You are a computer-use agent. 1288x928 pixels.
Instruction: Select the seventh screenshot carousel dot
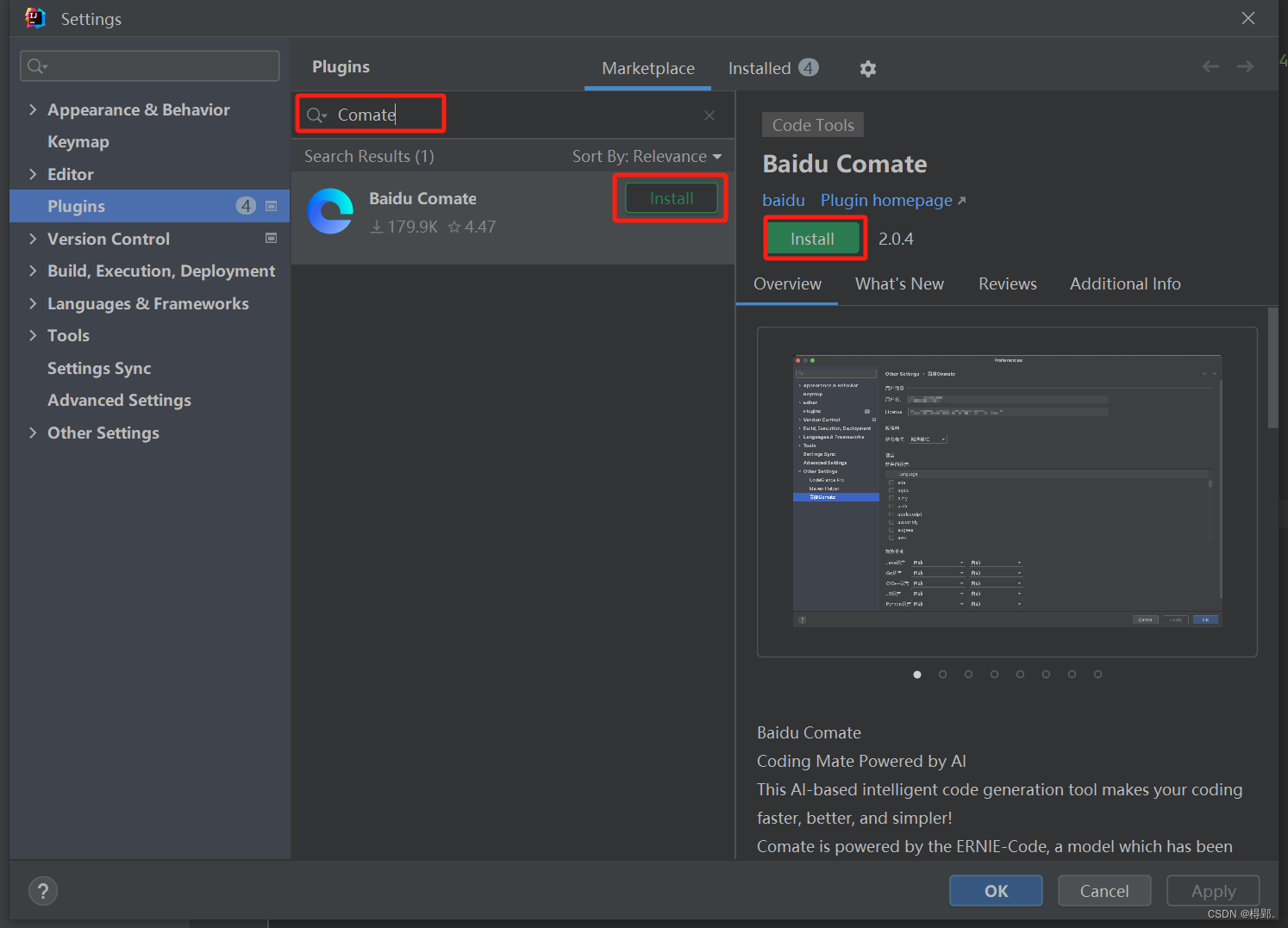(1072, 675)
